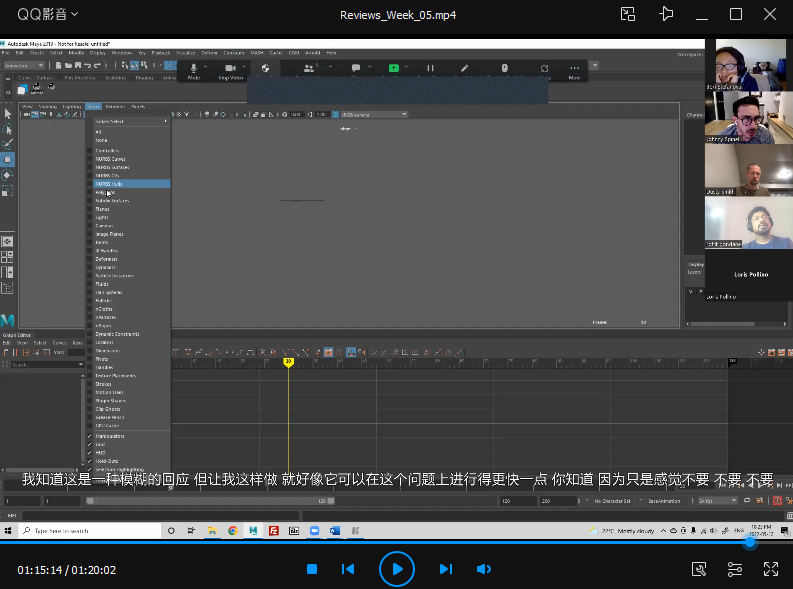Select Maya's arrow Select tool
Viewport: 793px width, 589px height.
tap(8, 114)
